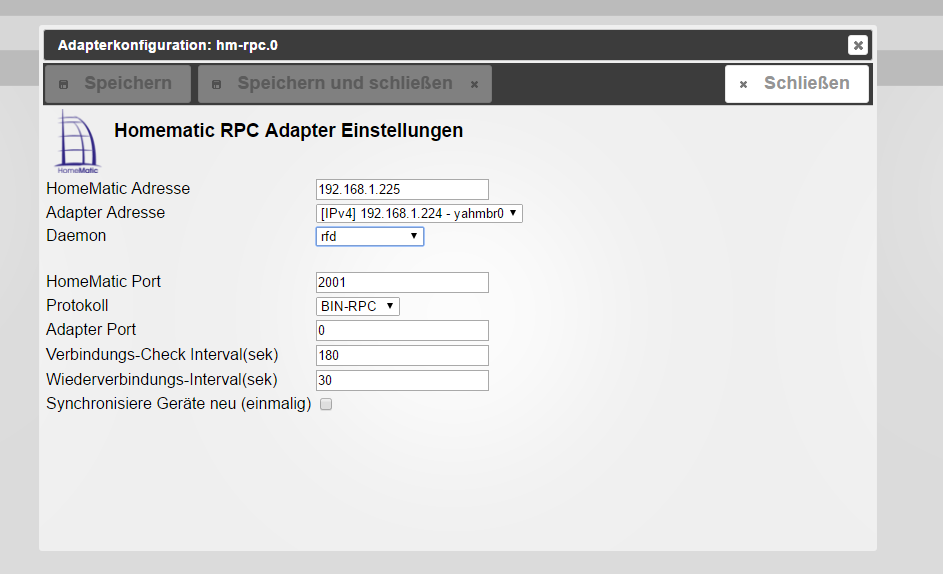Screen dimensions: 943x574
Task: Click the x icon beside Schließen
Action: click(x=743, y=85)
